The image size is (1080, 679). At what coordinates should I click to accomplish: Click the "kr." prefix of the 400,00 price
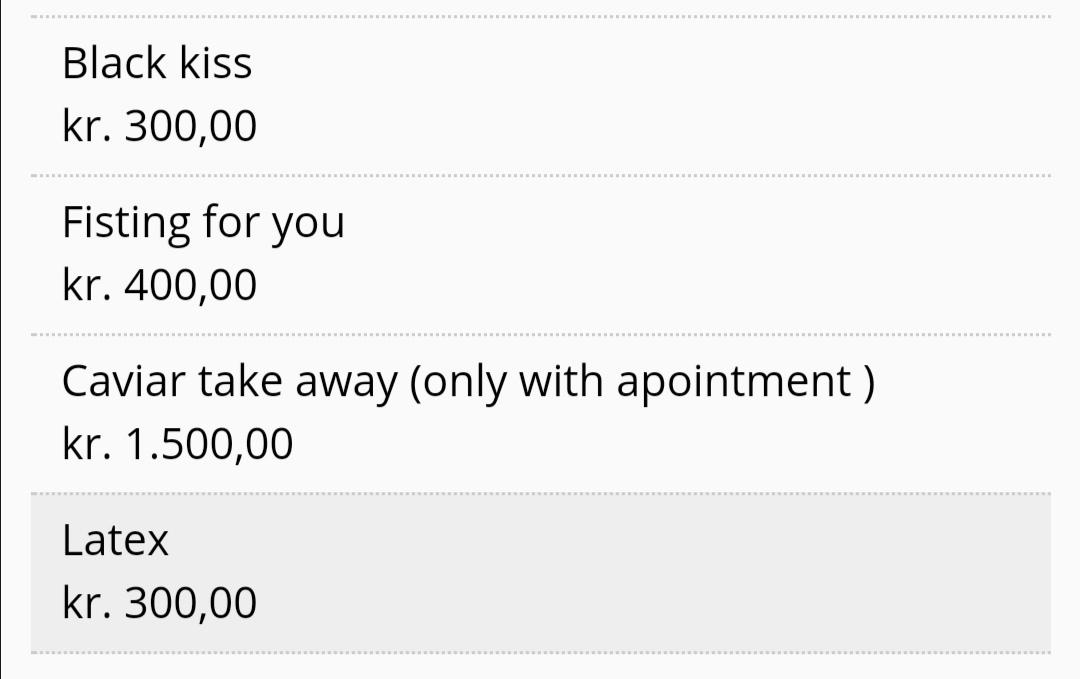(x=86, y=286)
